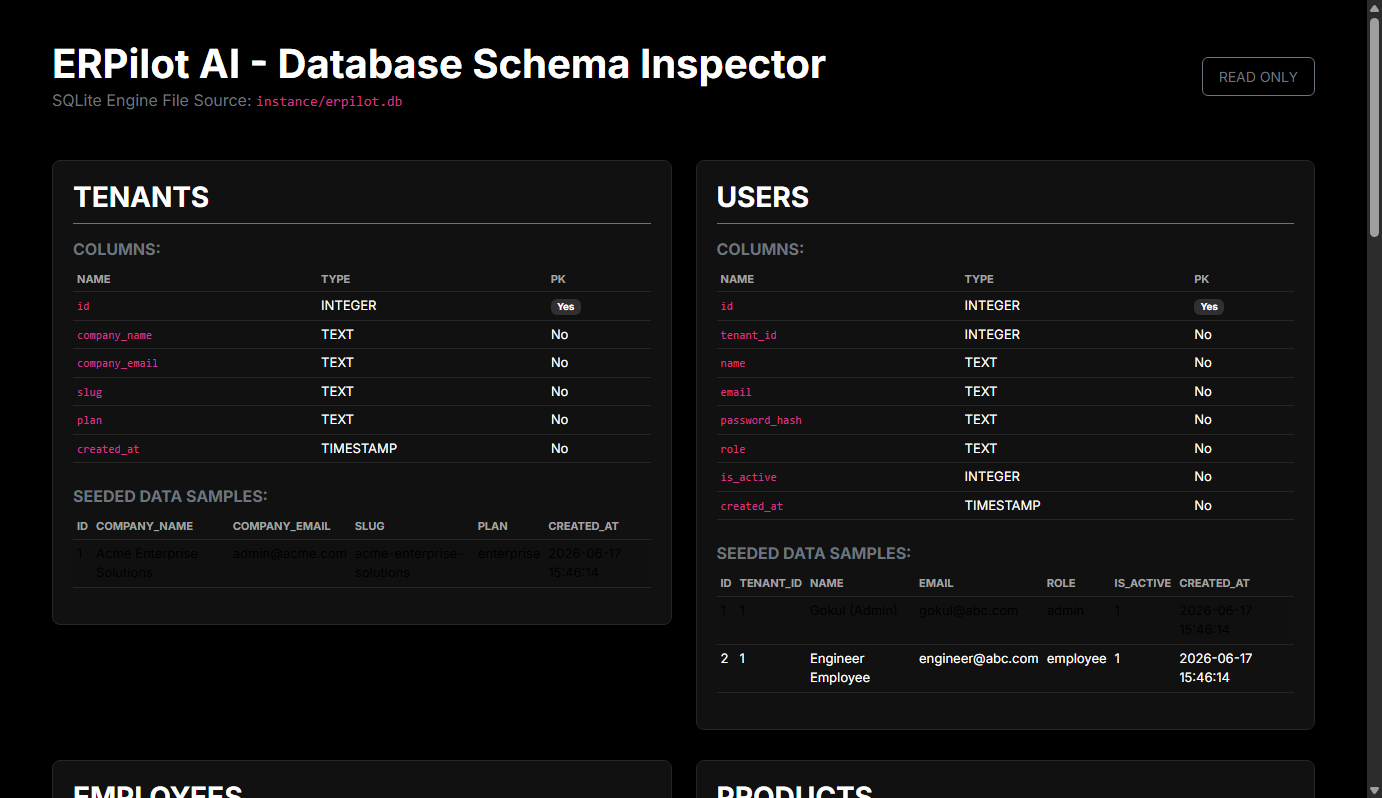Click INTEGER type of TENANTS id row
The width and height of the screenshot is (1382, 798).
click(349, 305)
